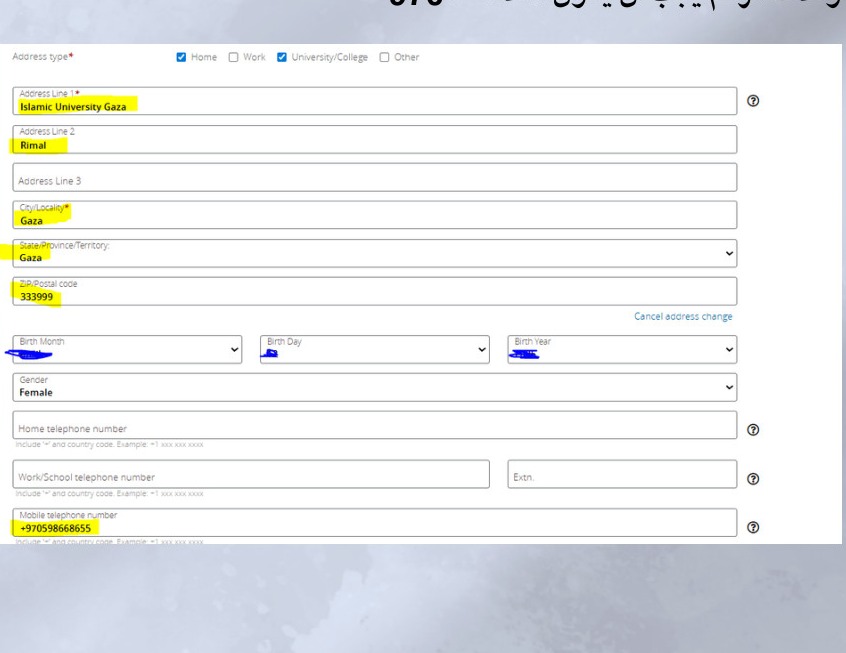
Task: Click help icon beside Mobile telephone number
Action: (x=753, y=527)
